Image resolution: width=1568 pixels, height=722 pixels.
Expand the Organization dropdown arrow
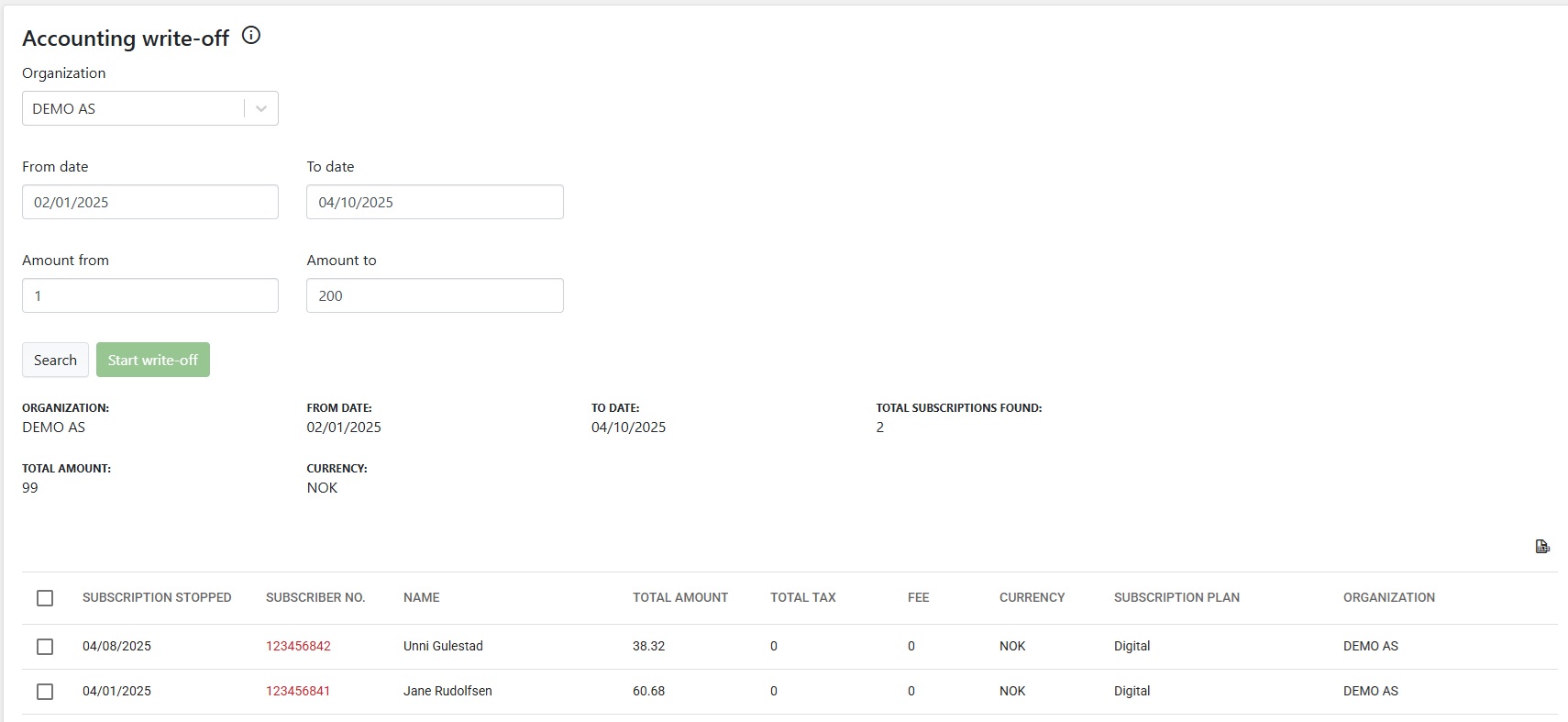click(x=261, y=108)
